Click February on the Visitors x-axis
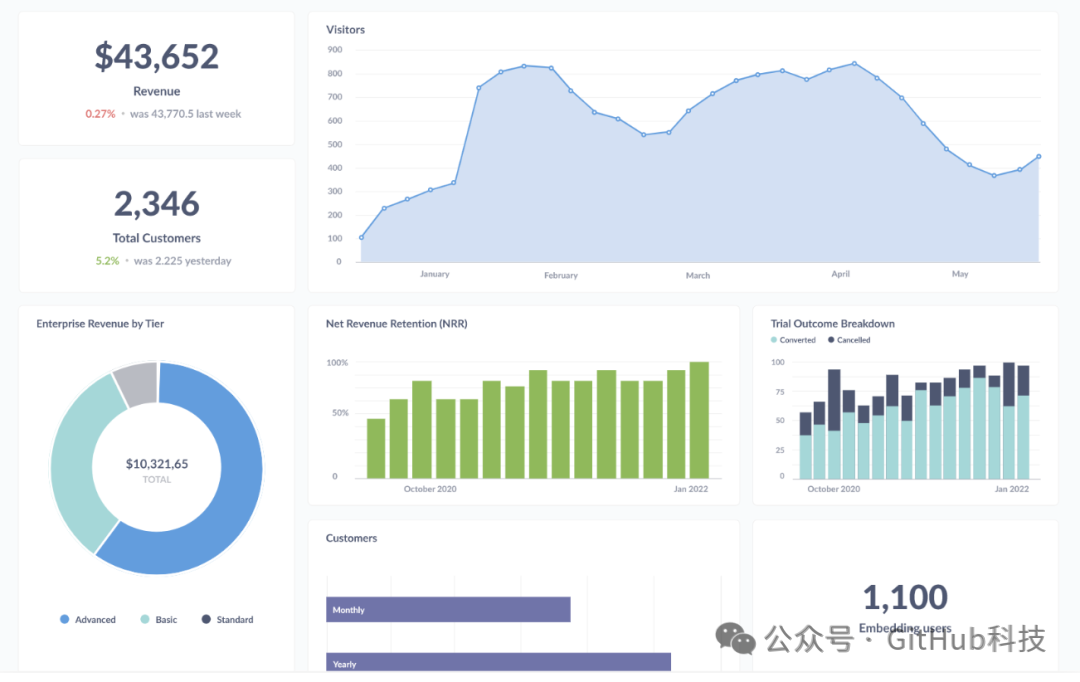 tap(561, 275)
